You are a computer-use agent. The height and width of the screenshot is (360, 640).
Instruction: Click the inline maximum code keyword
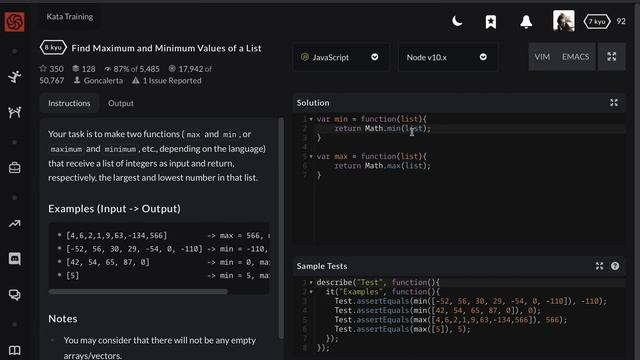coord(66,149)
